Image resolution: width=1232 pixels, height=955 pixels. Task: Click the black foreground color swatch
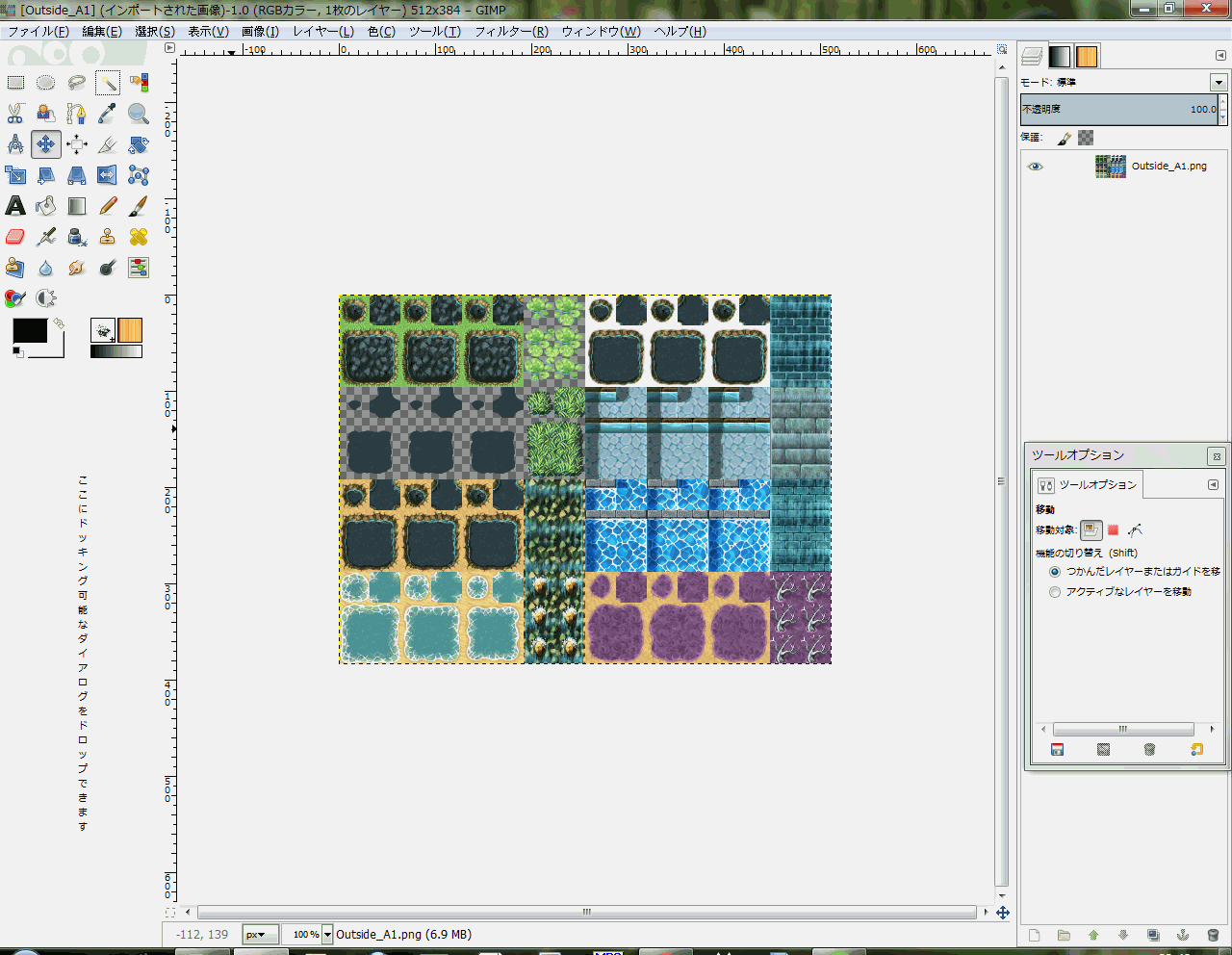click(x=29, y=330)
